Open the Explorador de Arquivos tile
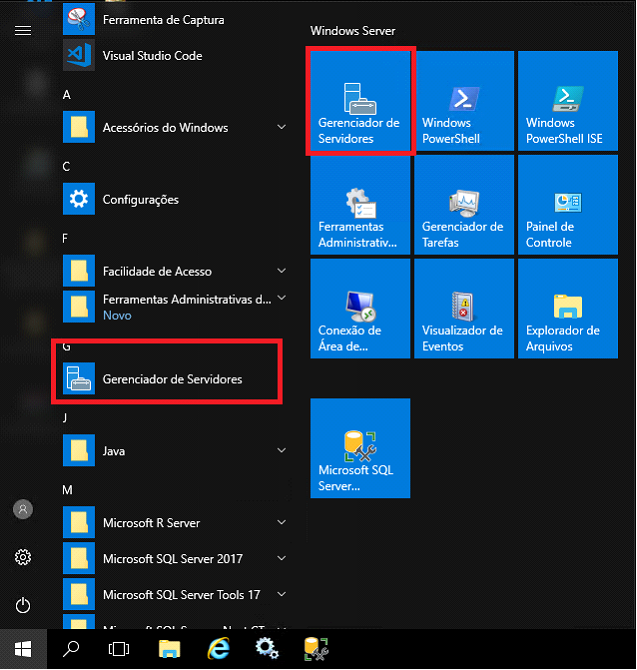The image size is (637, 670). point(568,309)
